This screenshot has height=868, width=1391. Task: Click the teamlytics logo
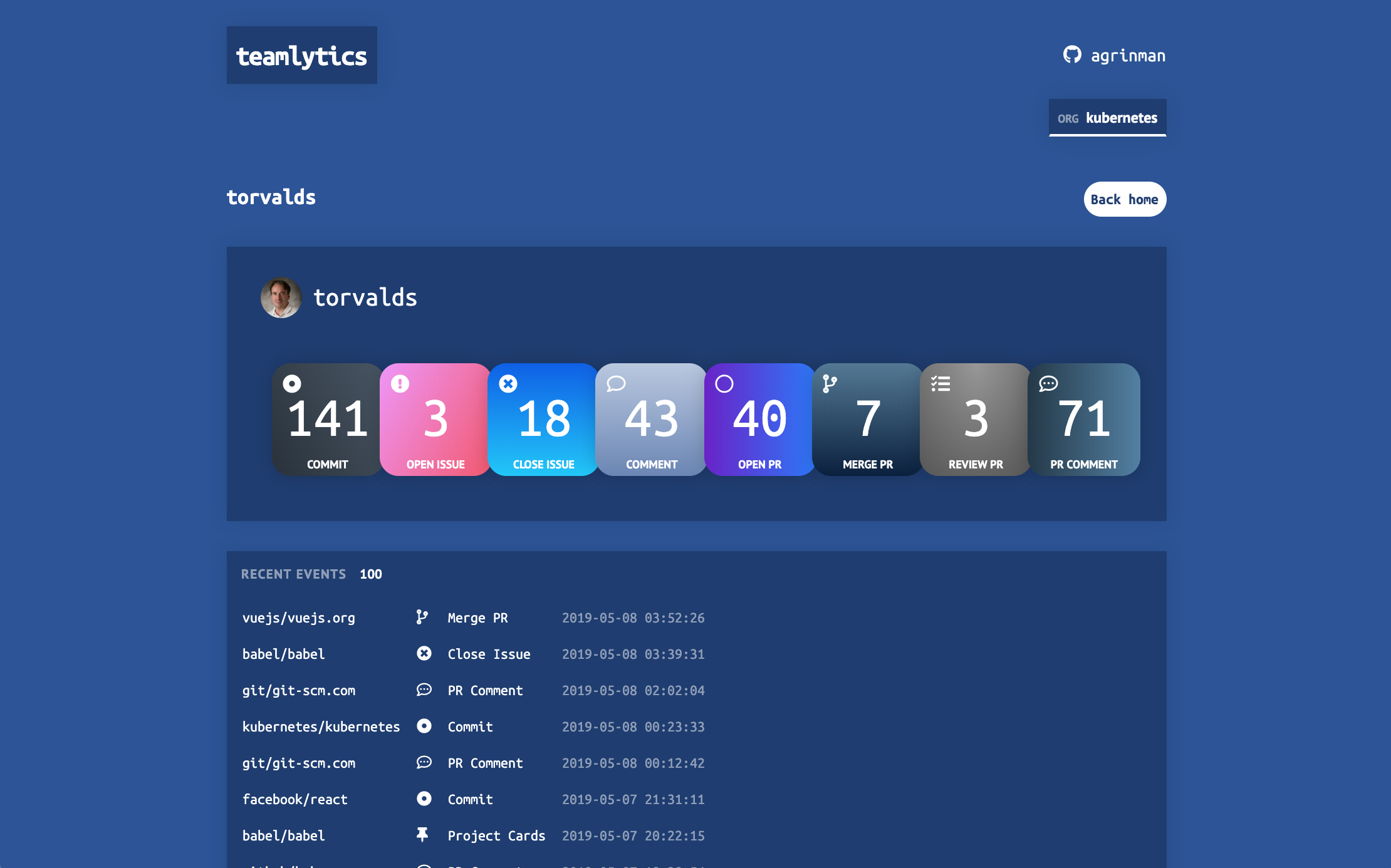pos(301,55)
